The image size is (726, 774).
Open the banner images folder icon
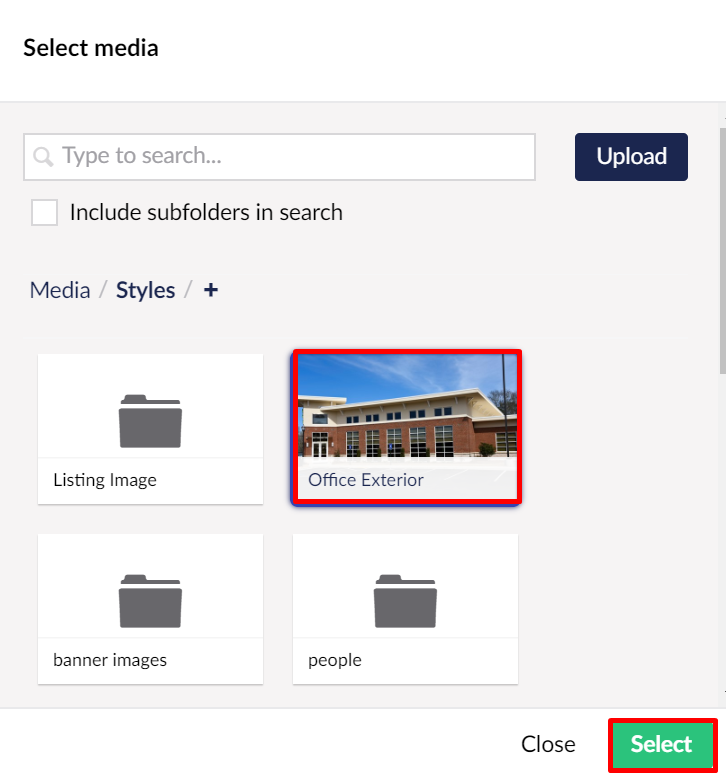coord(150,601)
